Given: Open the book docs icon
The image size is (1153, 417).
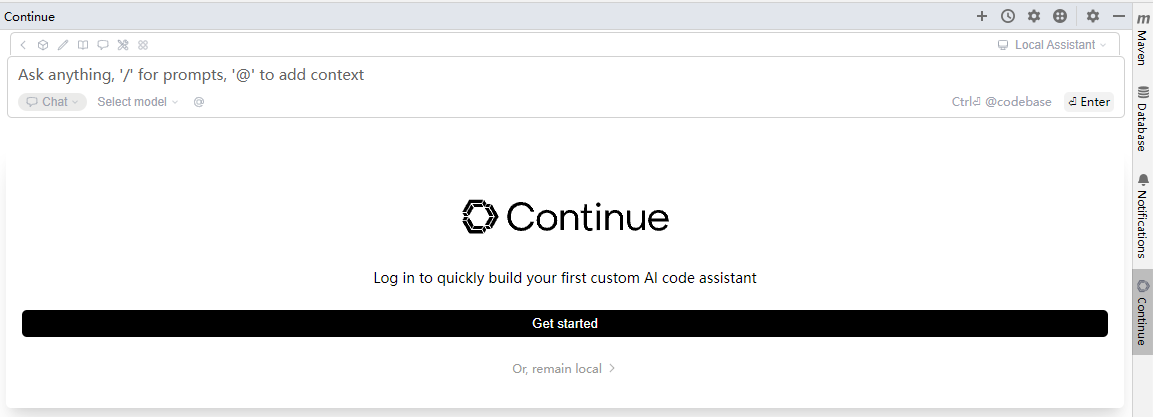Looking at the screenshot, I should pos(83,45).
